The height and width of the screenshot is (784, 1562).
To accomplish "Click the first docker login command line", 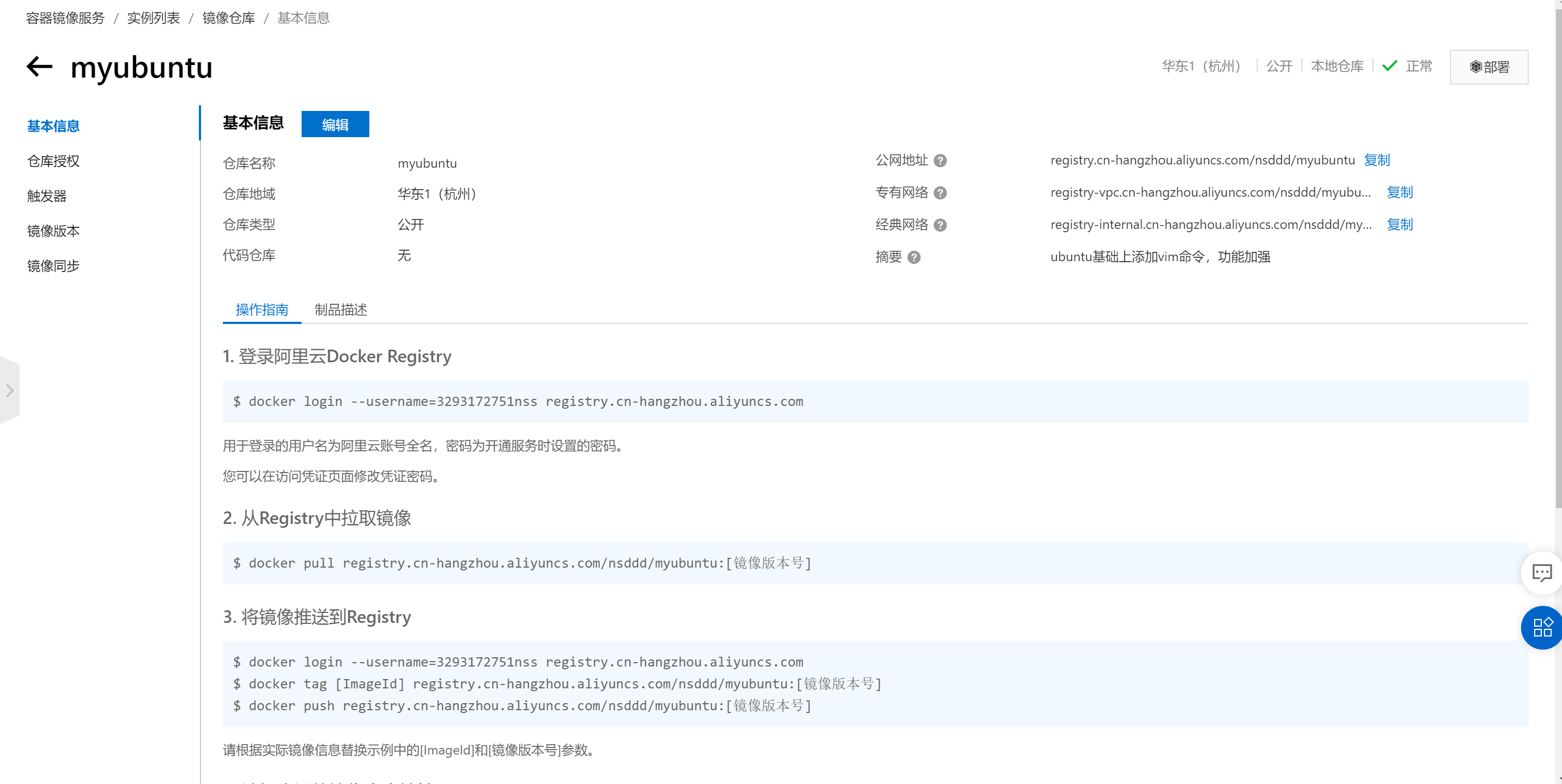I will point(518,402).
